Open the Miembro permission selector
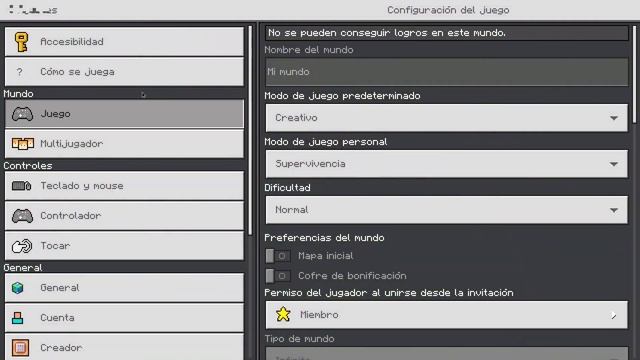 (447, 315)
